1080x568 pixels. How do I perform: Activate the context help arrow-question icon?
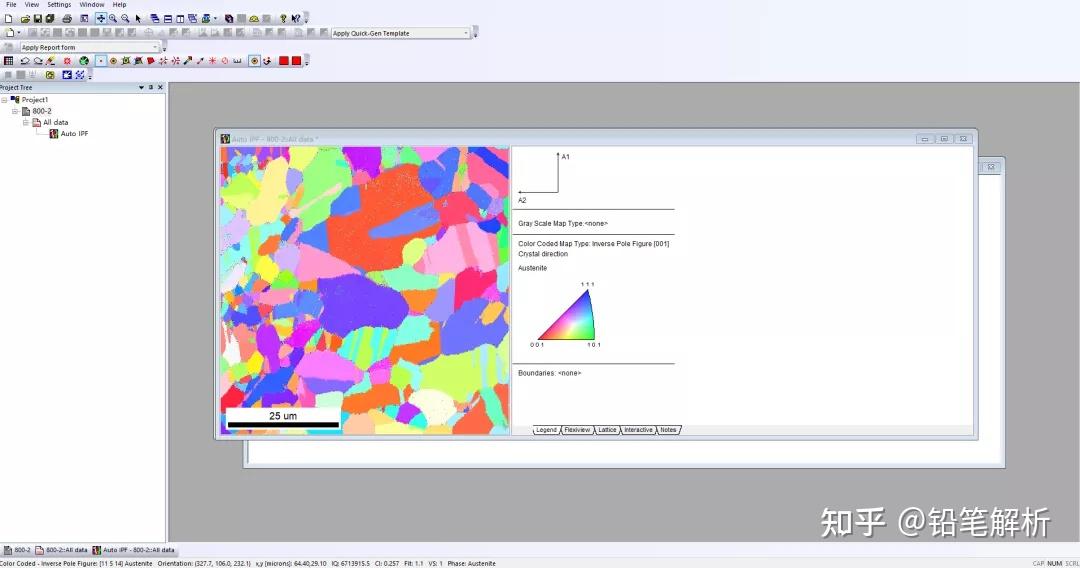(x=295, y=19)
